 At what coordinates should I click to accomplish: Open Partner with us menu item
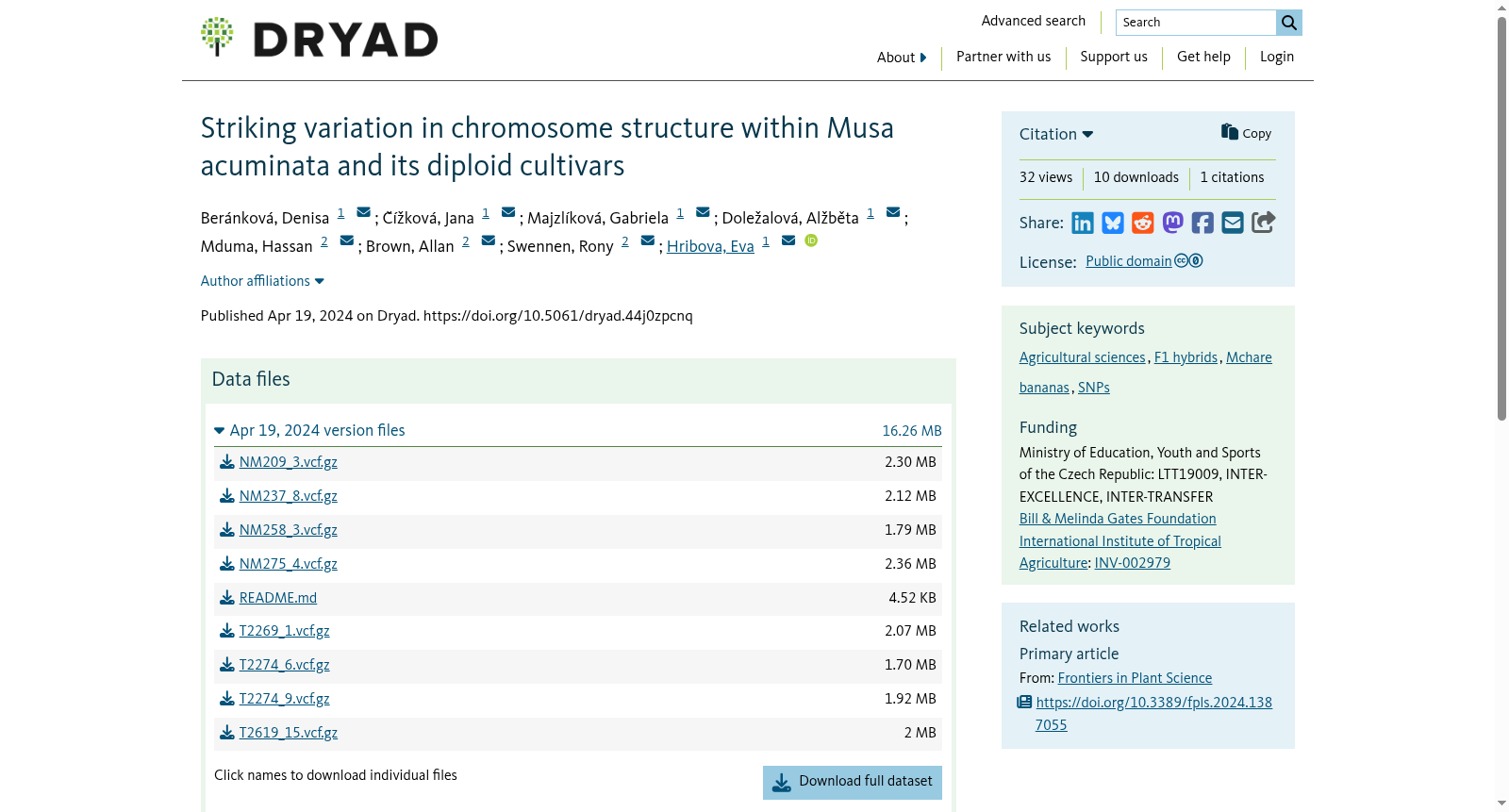[x=1003, y=57]
